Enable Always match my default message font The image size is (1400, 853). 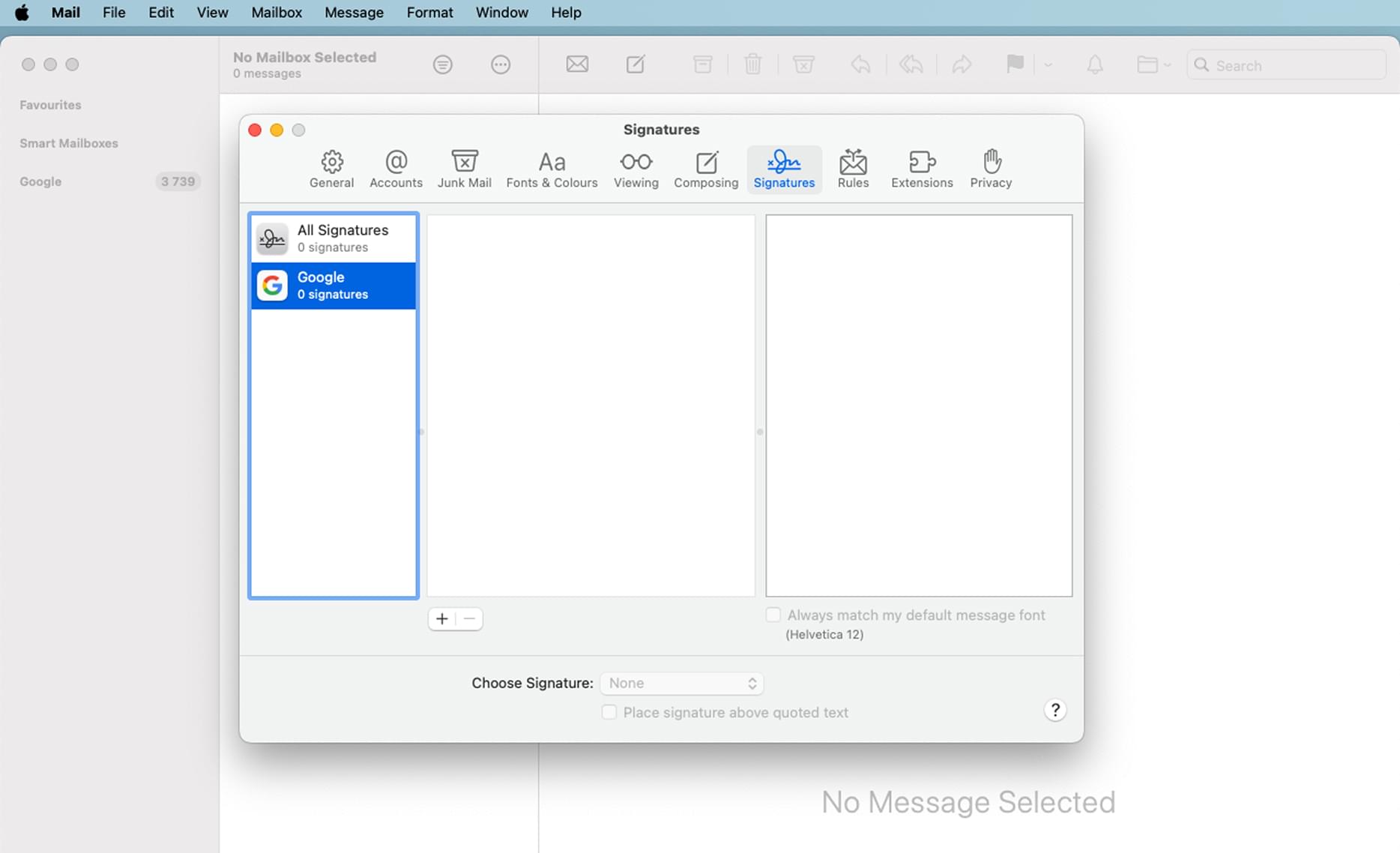[773, 615]
